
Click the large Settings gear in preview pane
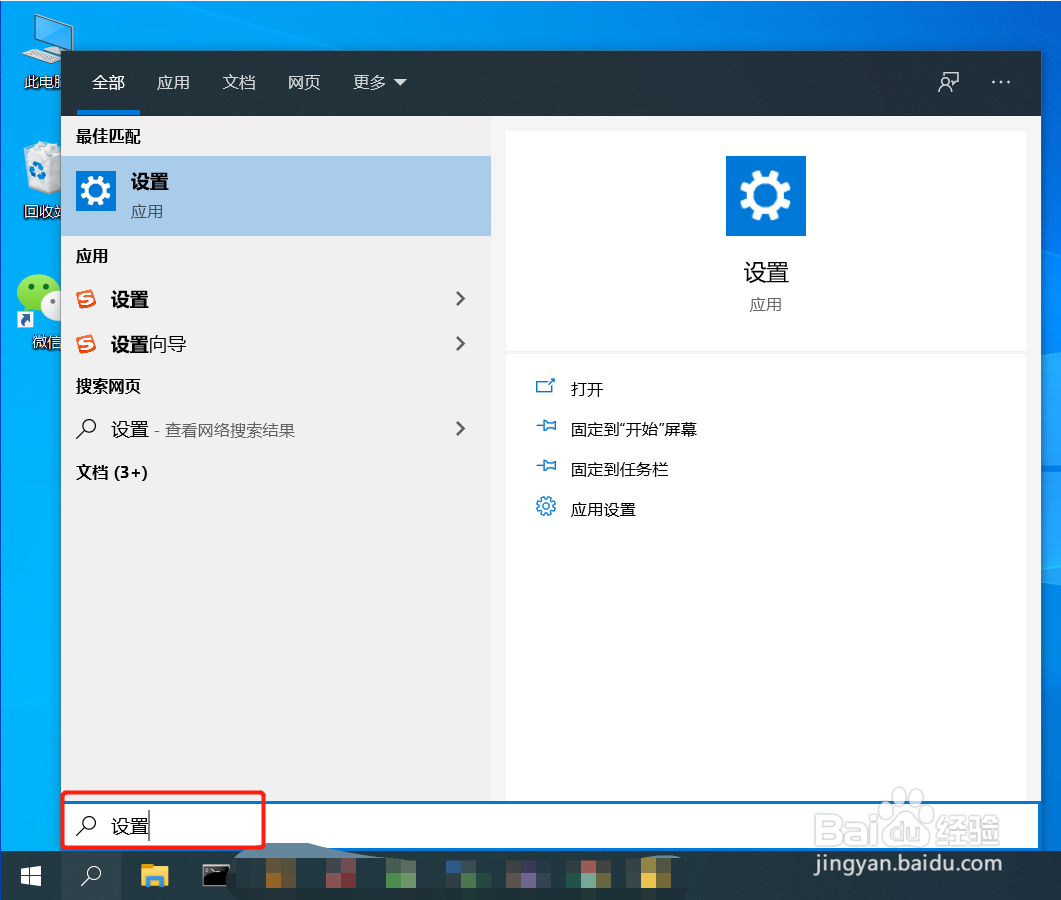point(765,196)
